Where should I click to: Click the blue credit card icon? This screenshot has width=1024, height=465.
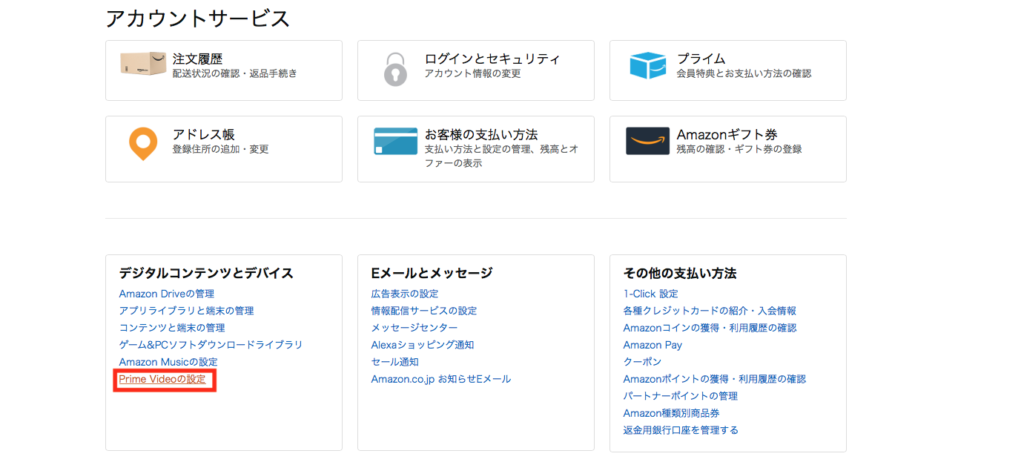(x=395, y=141)
